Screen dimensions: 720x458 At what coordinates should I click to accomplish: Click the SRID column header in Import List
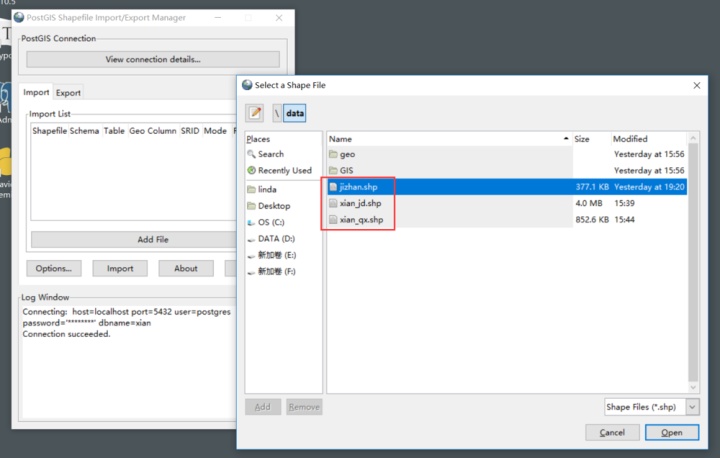(x=190, y=131)
